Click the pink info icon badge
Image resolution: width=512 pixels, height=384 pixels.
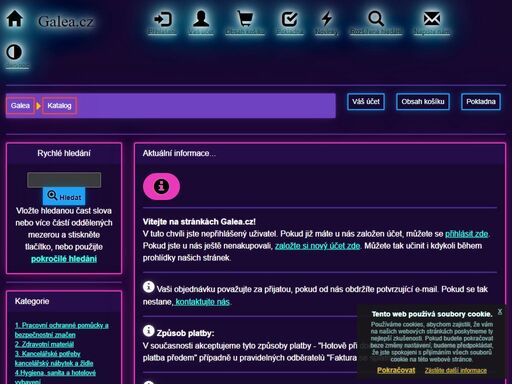pos(161,186)
